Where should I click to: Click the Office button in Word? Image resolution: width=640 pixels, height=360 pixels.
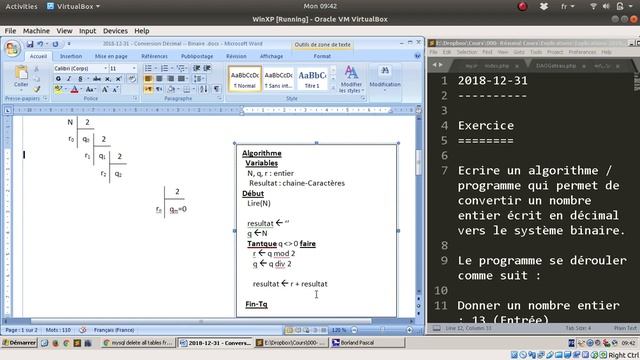pos(13,49)
